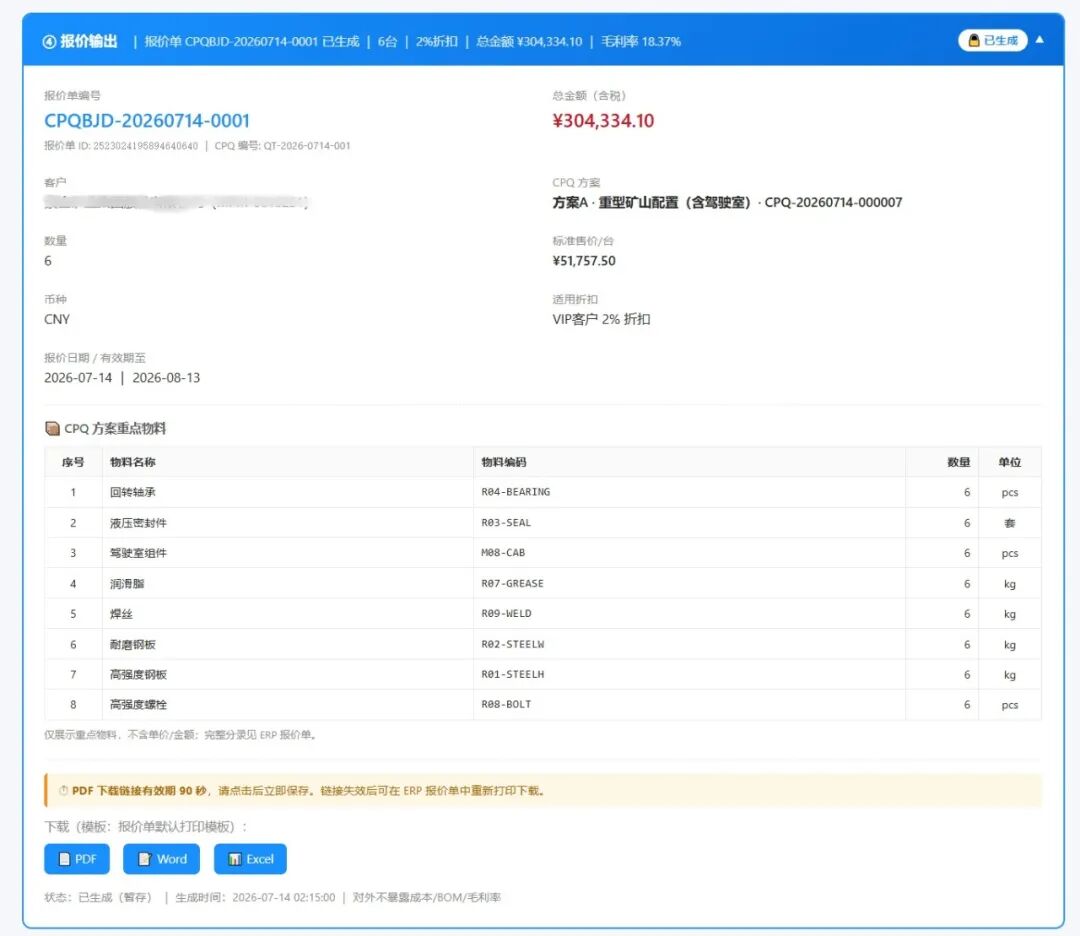Open quotation number CPQBJD-20260714-0001

tap(147, 121)
